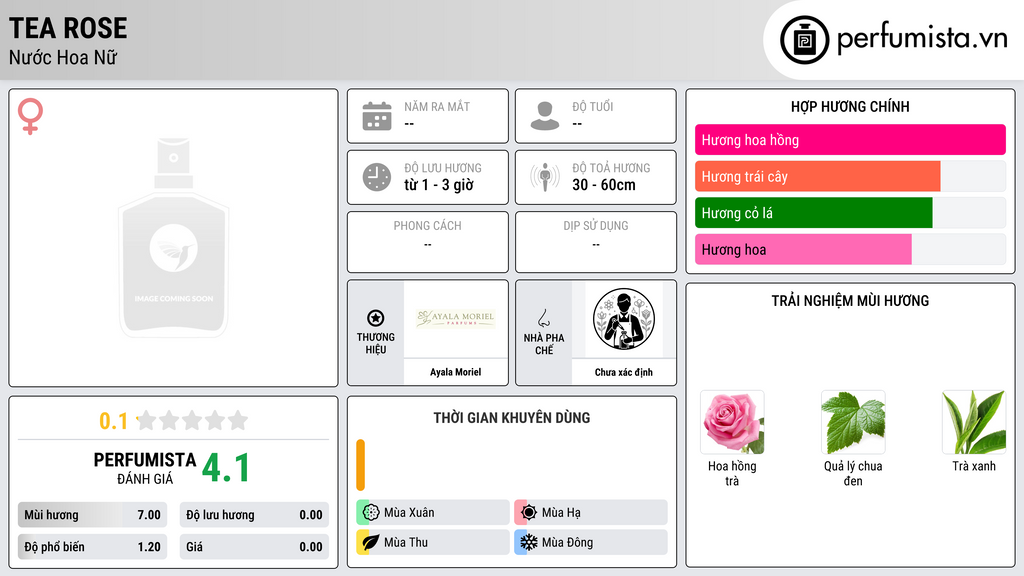Click the Thời gian khuyên dùng heading
This screenshot has height=576, width=1024.
512,418
